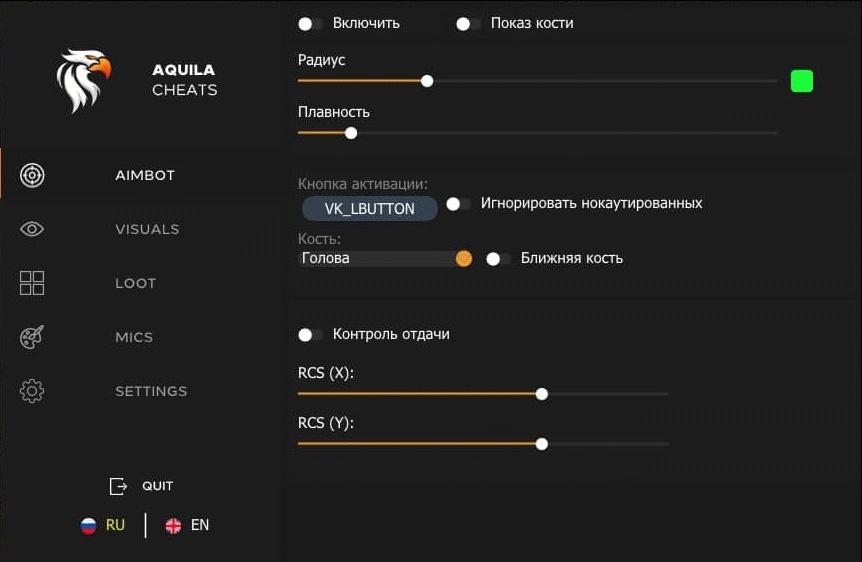This screenshot has height=562, width=862.
Task: Open the VISUALS menu section
Action: (147, 229)
